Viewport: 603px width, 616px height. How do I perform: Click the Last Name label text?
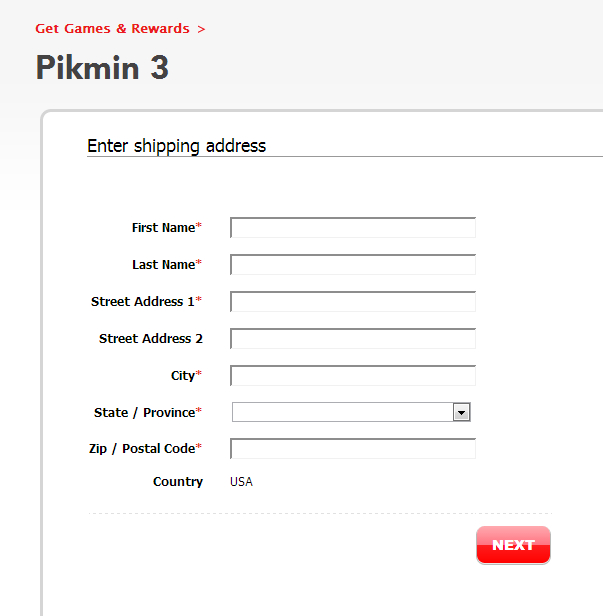click(x=163, y=265)
